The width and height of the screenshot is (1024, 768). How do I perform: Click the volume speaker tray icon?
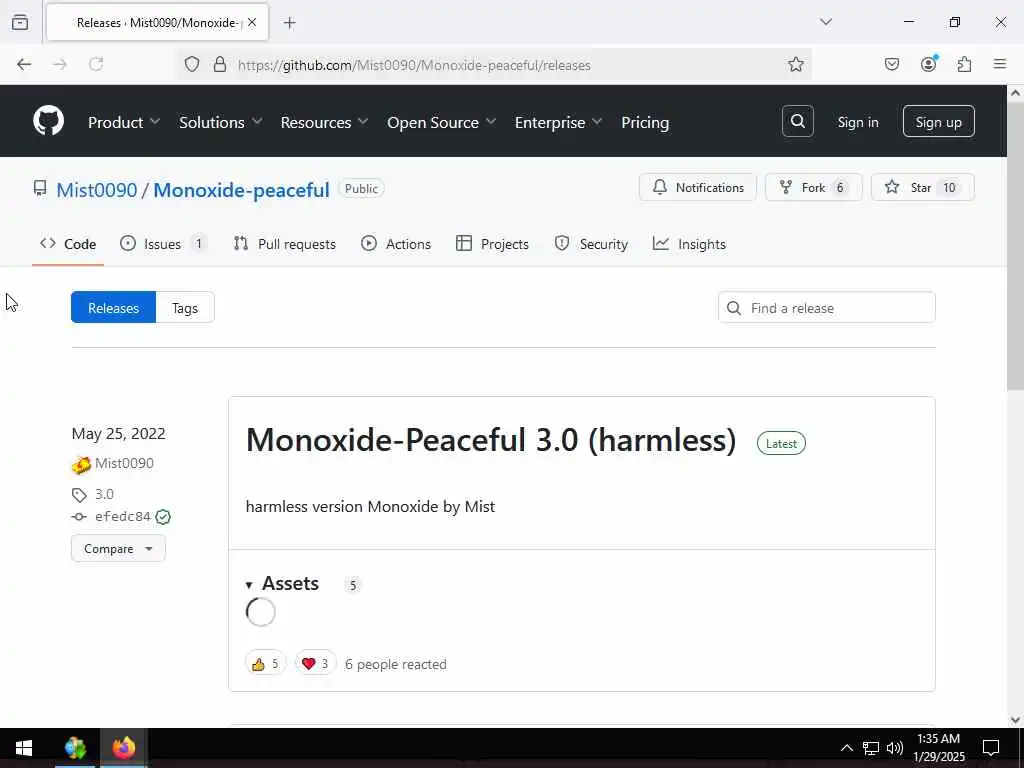[x=895, y=748]
